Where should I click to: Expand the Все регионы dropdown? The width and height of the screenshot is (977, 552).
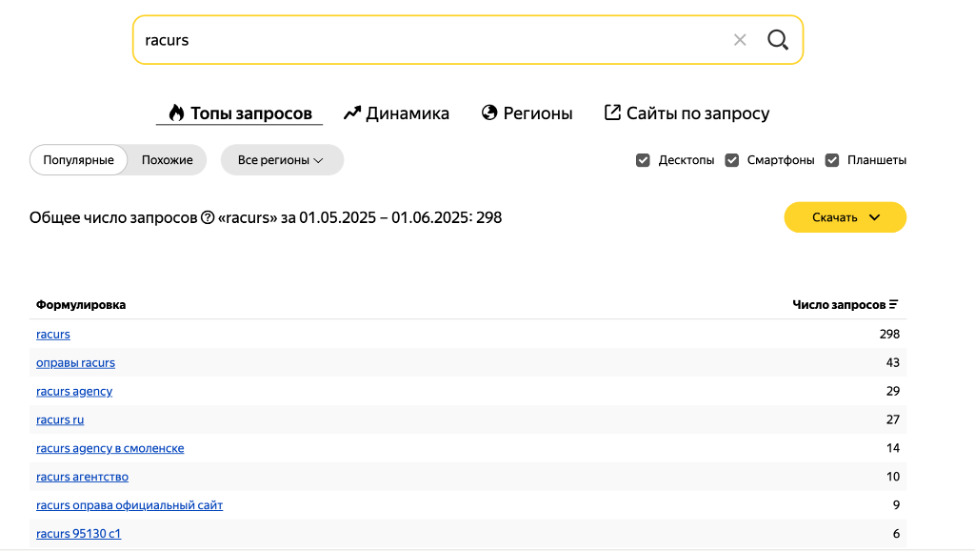(x=281, y=160)
